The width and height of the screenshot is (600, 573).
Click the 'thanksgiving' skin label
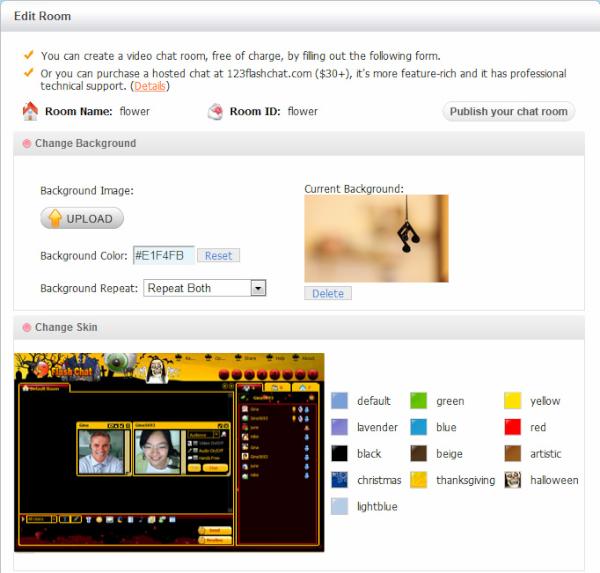tap(466, 480)
